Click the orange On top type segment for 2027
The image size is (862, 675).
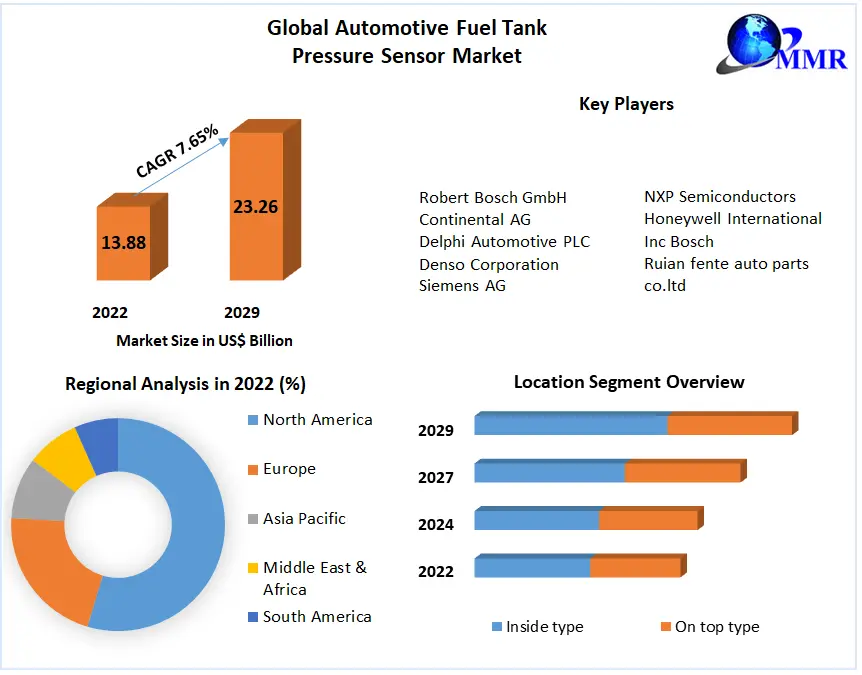tap(682, 472)
